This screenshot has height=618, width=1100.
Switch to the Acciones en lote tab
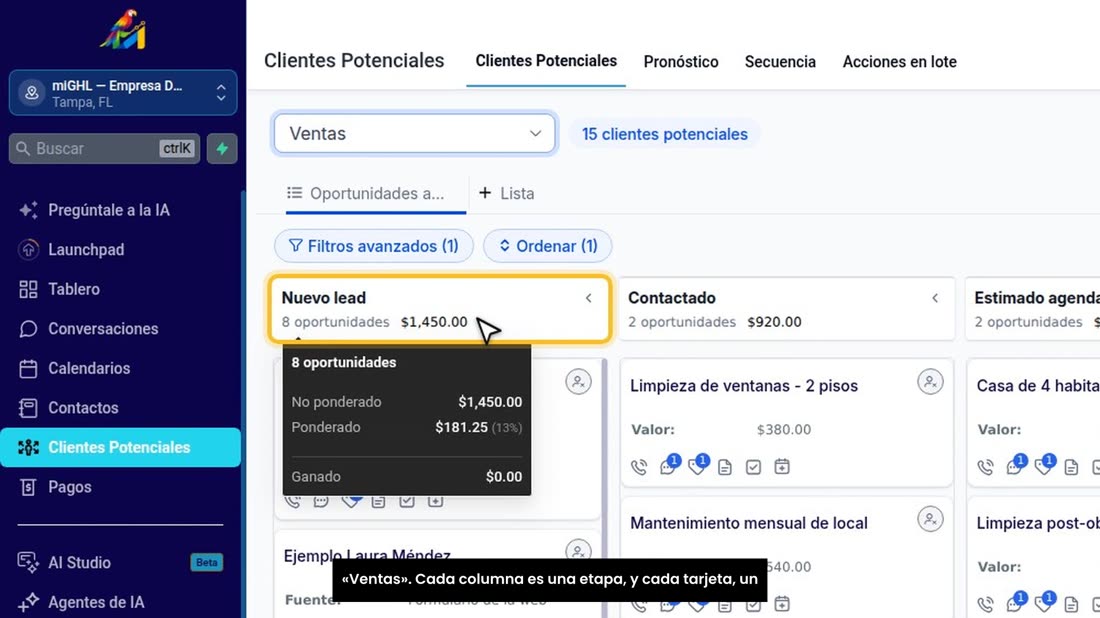(899, 62)
